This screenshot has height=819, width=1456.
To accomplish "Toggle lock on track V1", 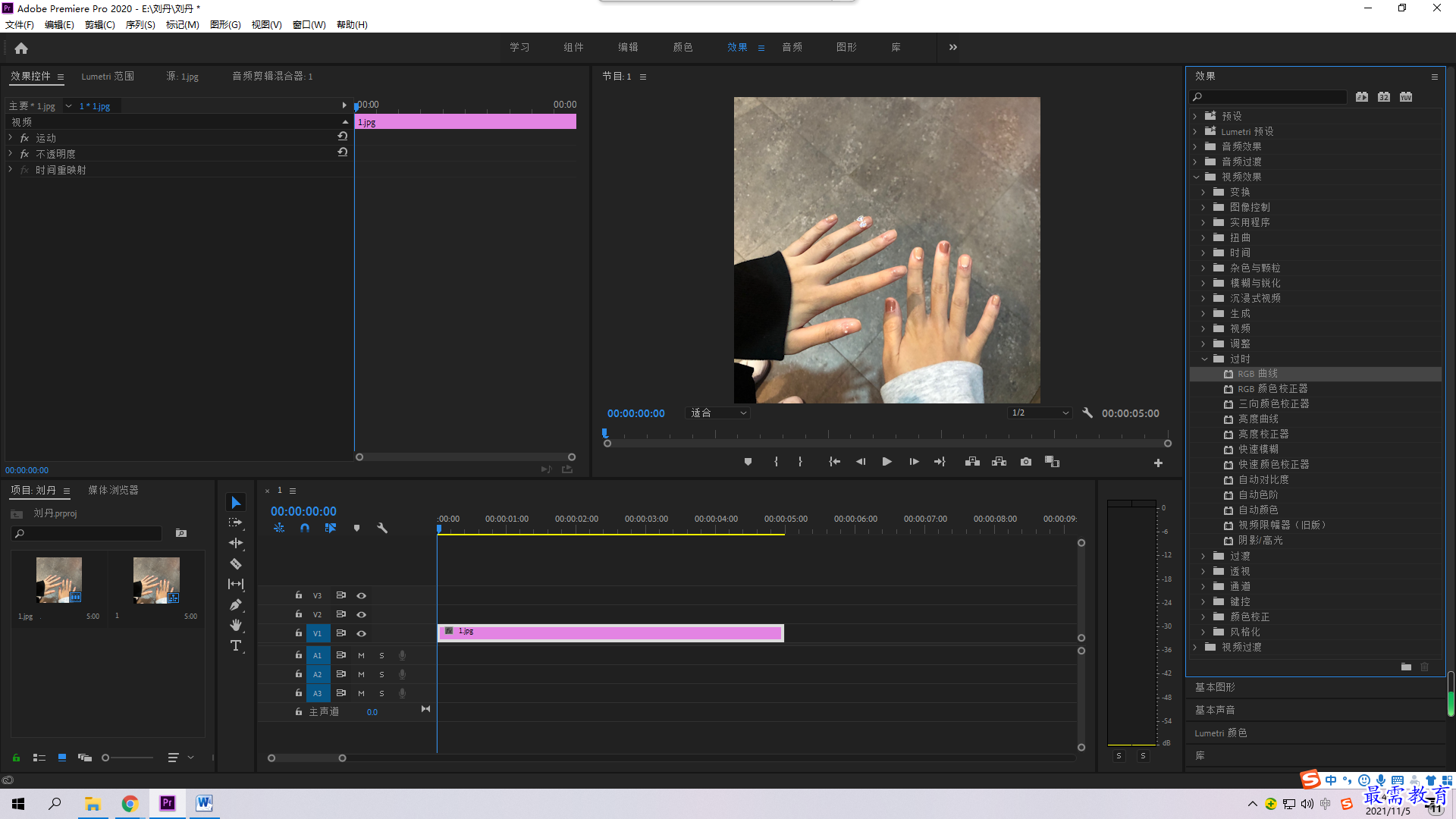I will tap(299, 633).
